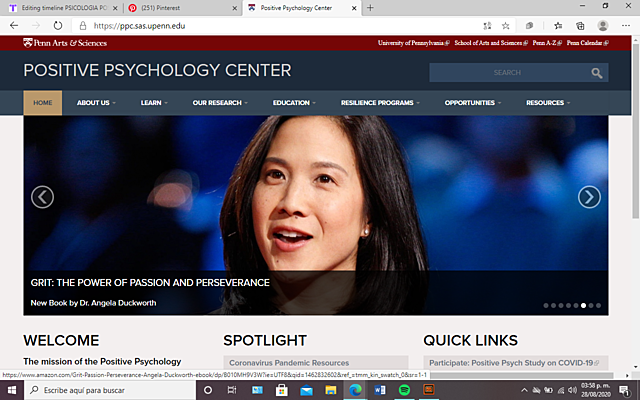Close the Pinterest tab
The height and width of the screenshot is (400, 640).
coord(235,8)
